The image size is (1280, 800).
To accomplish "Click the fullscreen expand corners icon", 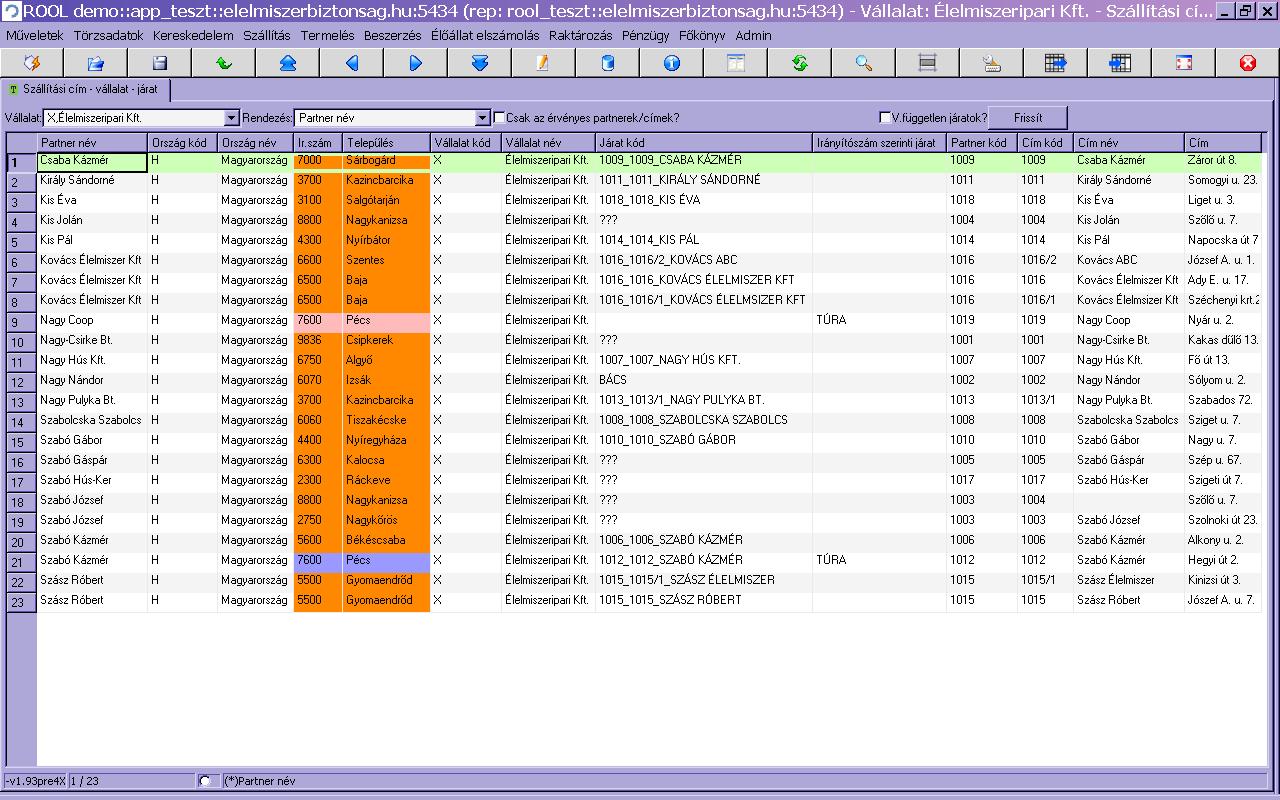I will (1184, 63).
